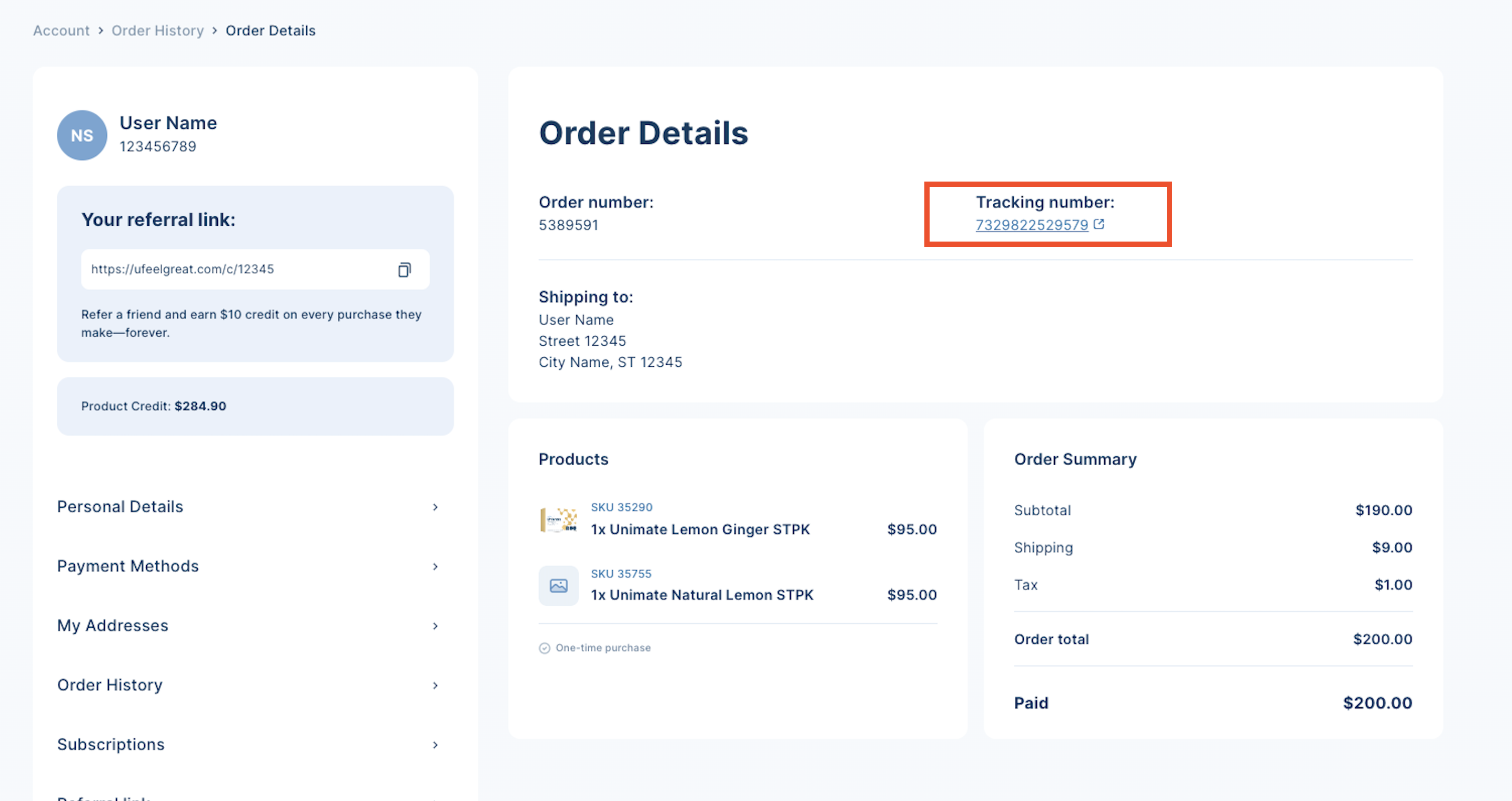Click the external link icon beside tracking number
Screen dimensions: 1512x801
coord(1099,224)
